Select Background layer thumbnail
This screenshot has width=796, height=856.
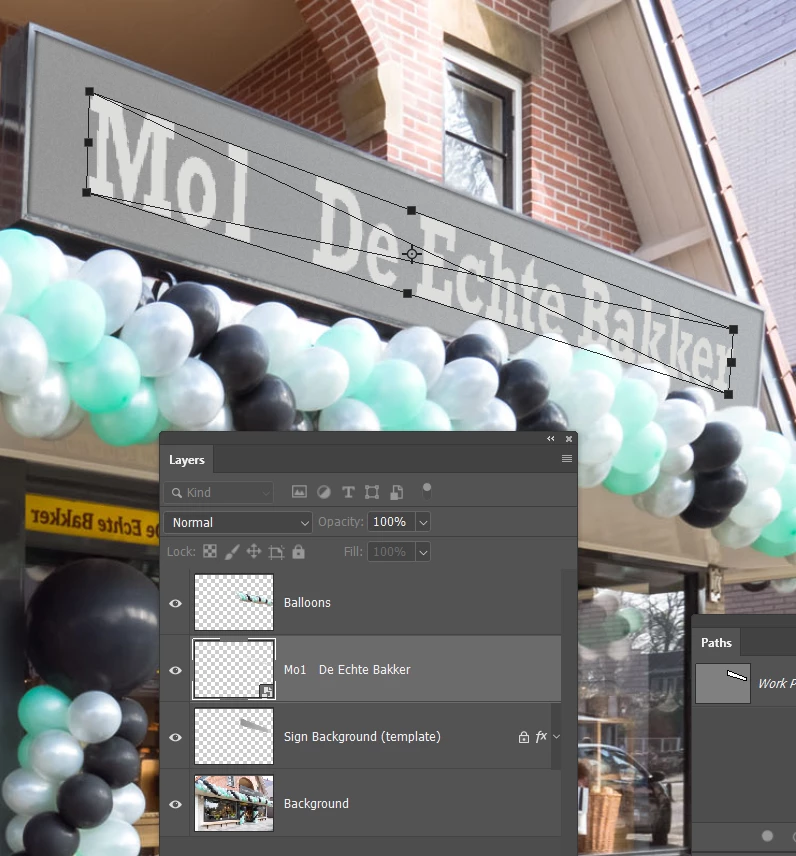(x=234, y=803)
